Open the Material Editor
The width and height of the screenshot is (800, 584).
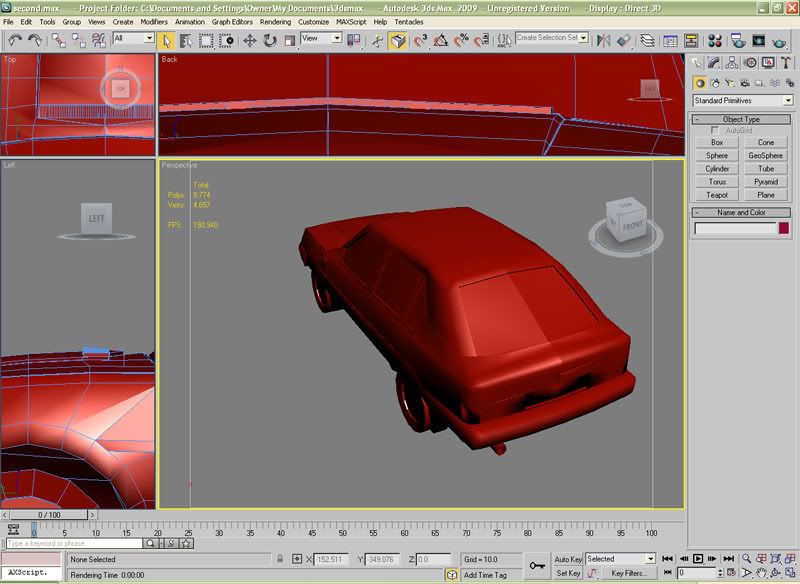pos(715,40)
